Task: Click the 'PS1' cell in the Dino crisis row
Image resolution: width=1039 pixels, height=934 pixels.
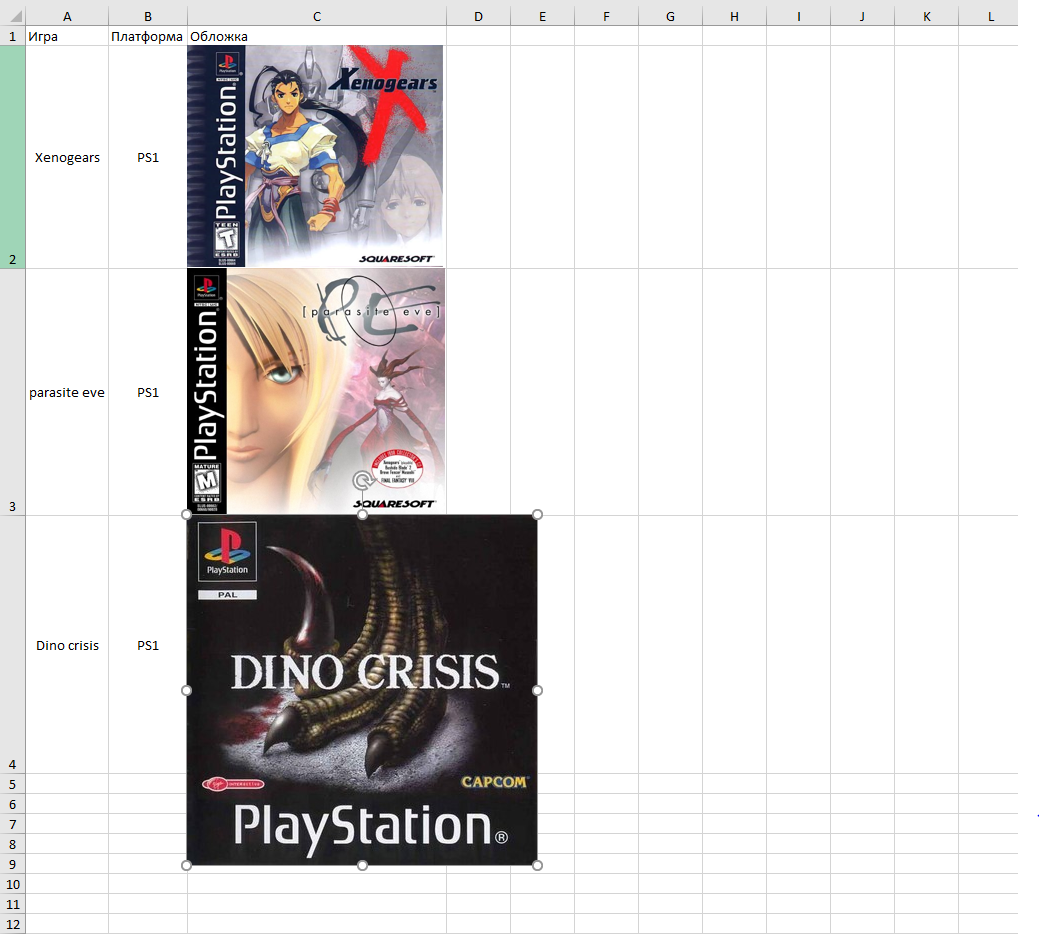Action: coord(148,645)
